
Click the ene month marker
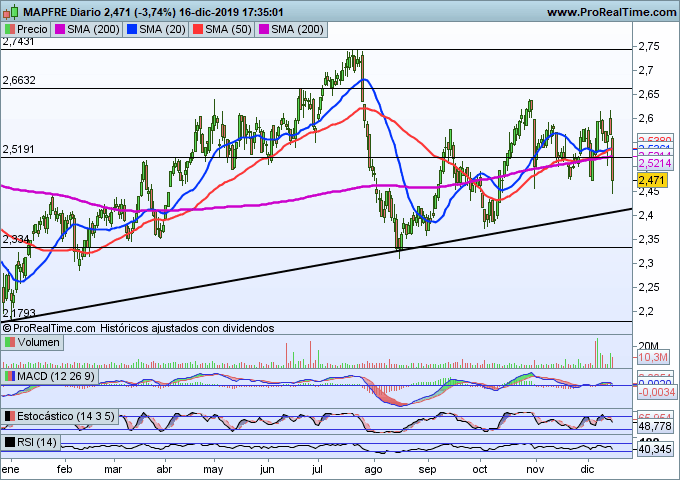[11, 469]
